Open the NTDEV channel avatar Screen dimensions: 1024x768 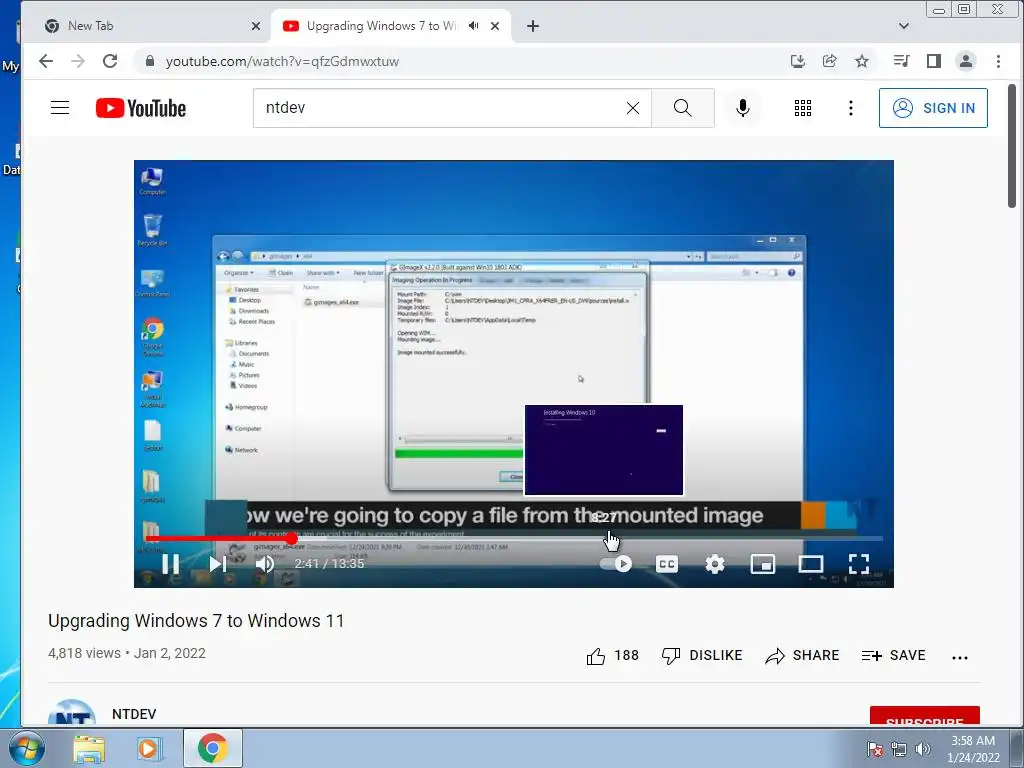[x=72, y=713]
